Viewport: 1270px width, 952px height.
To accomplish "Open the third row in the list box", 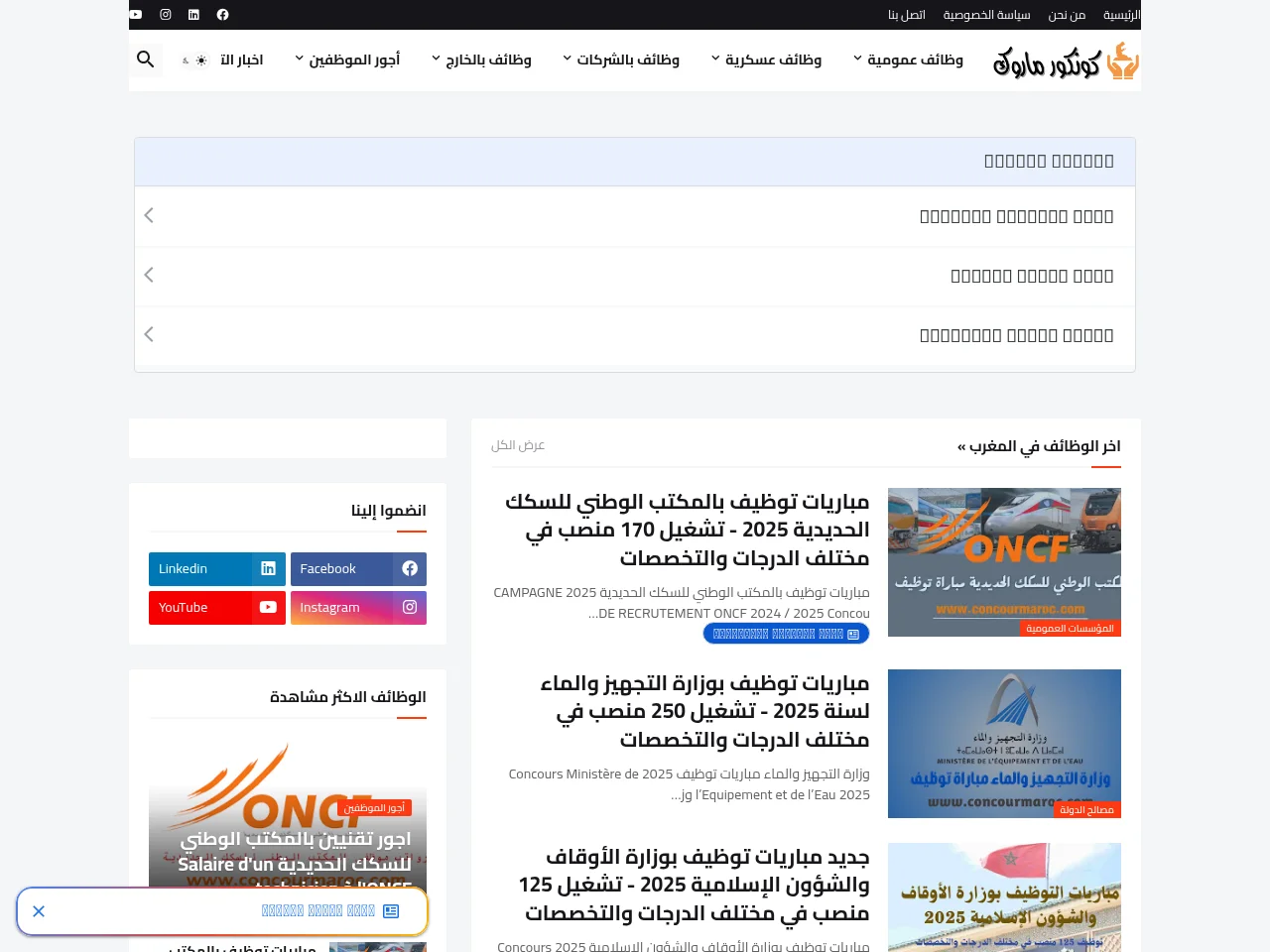I will tap(635, 335).
